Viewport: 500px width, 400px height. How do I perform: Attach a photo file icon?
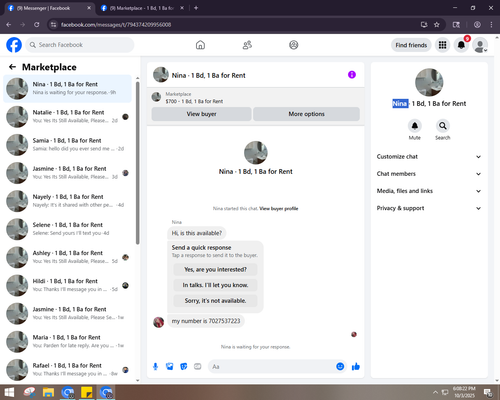point(170,367)
